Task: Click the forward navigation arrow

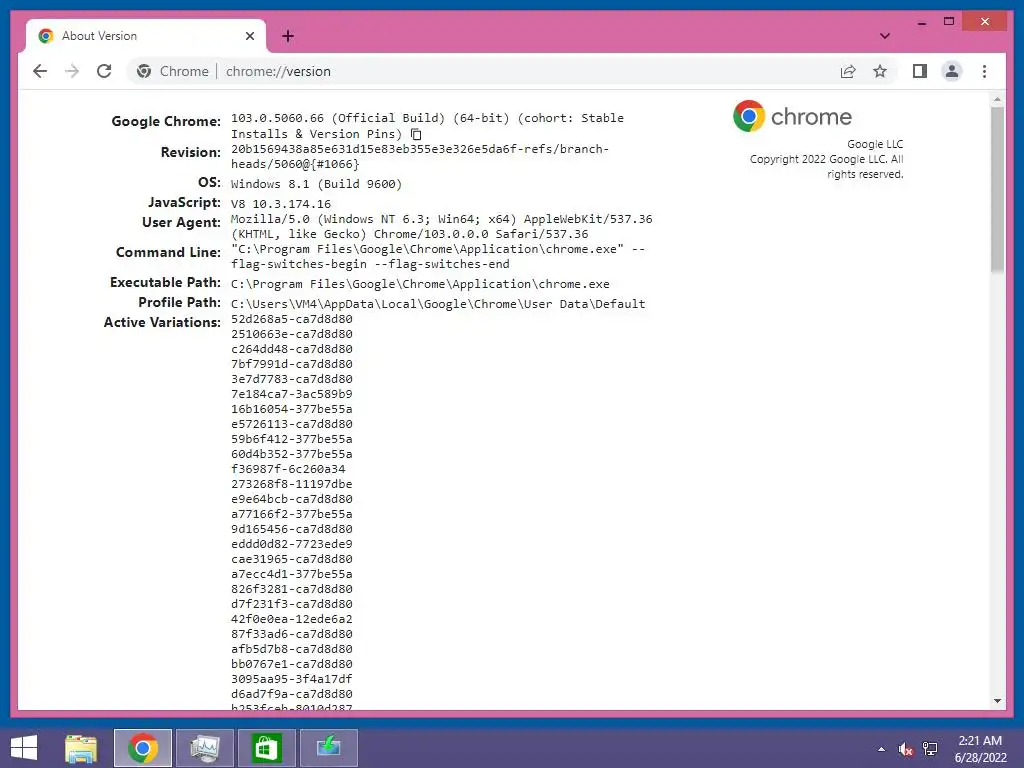Action: [x=72, y=71]
